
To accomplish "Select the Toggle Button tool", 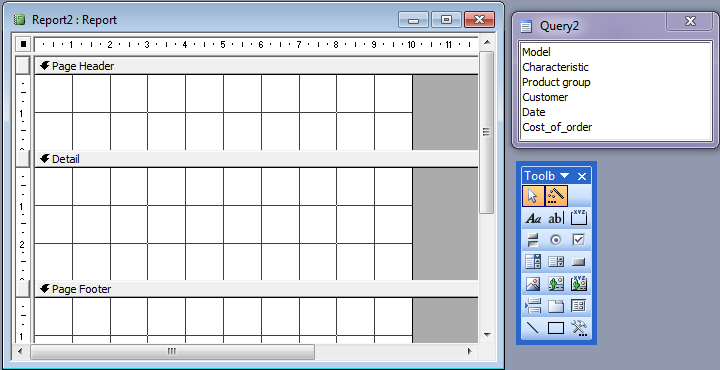I will tap(533, 240).
